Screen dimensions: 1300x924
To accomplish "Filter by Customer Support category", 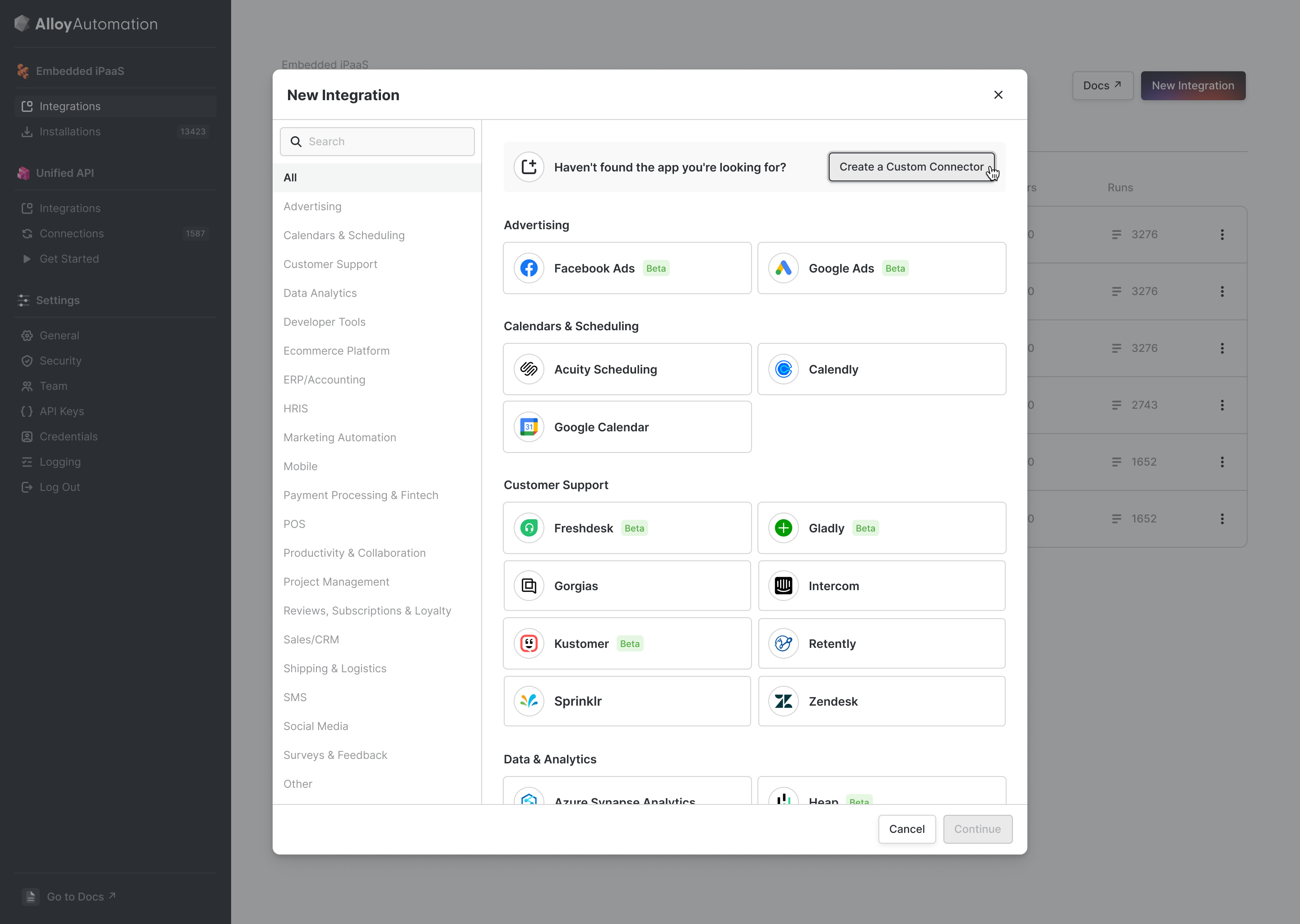I will 377,264.
